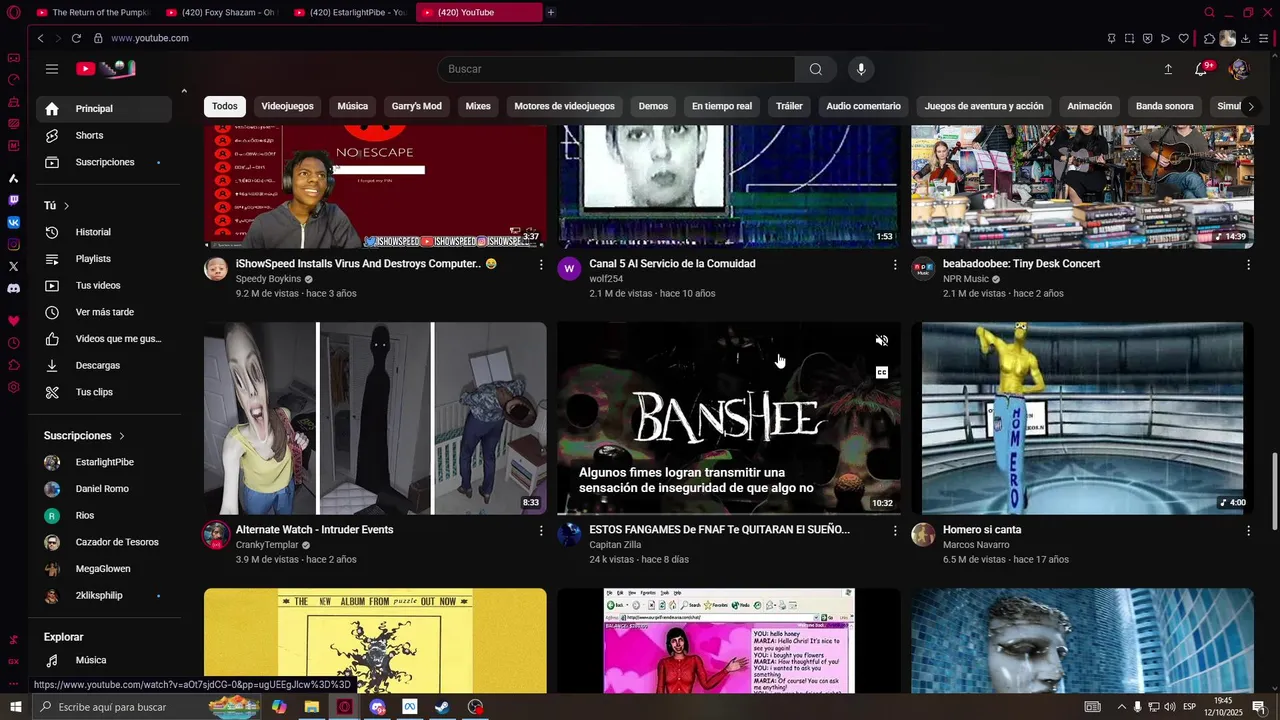Viewport: 1280px width, 720px height.
Task: Open the Homero si canta thumbnail
Action: tap(1082, 418)
